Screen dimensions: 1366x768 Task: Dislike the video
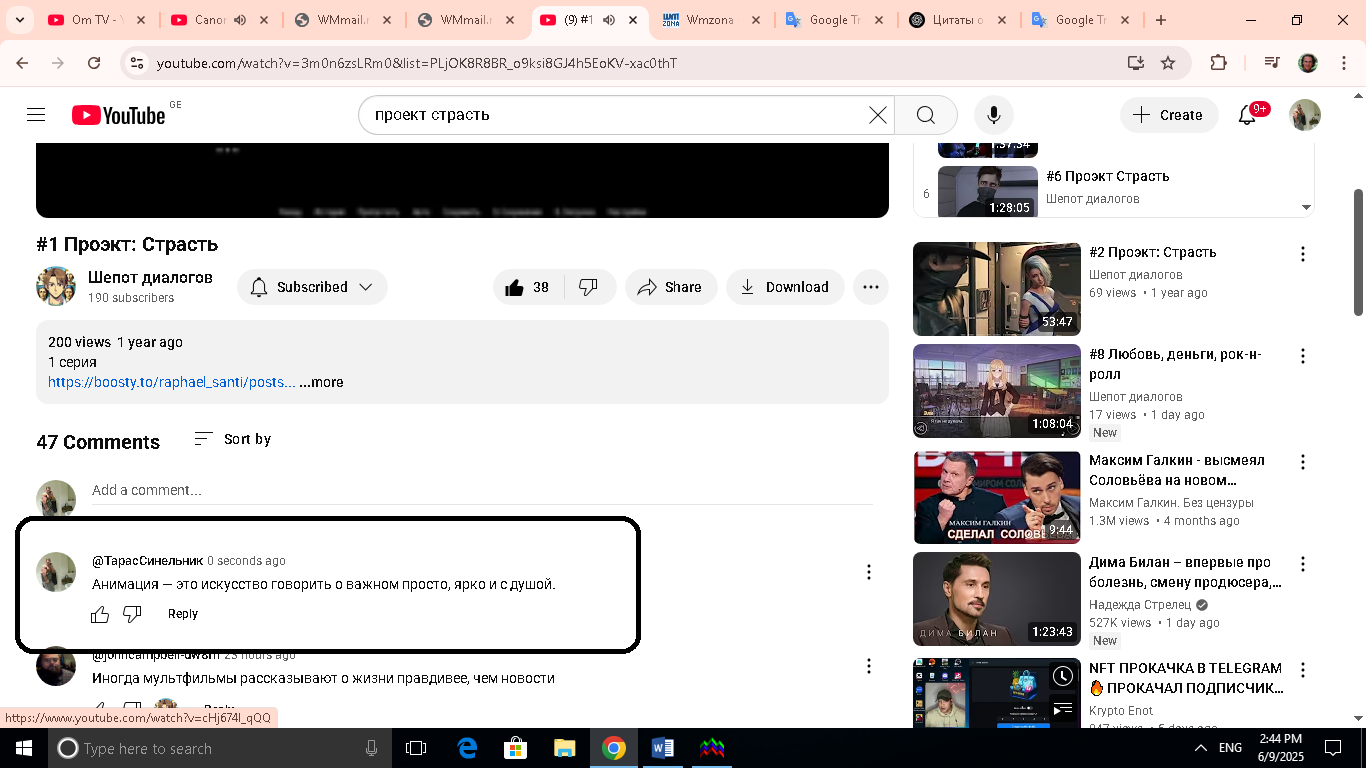point(589,287)
